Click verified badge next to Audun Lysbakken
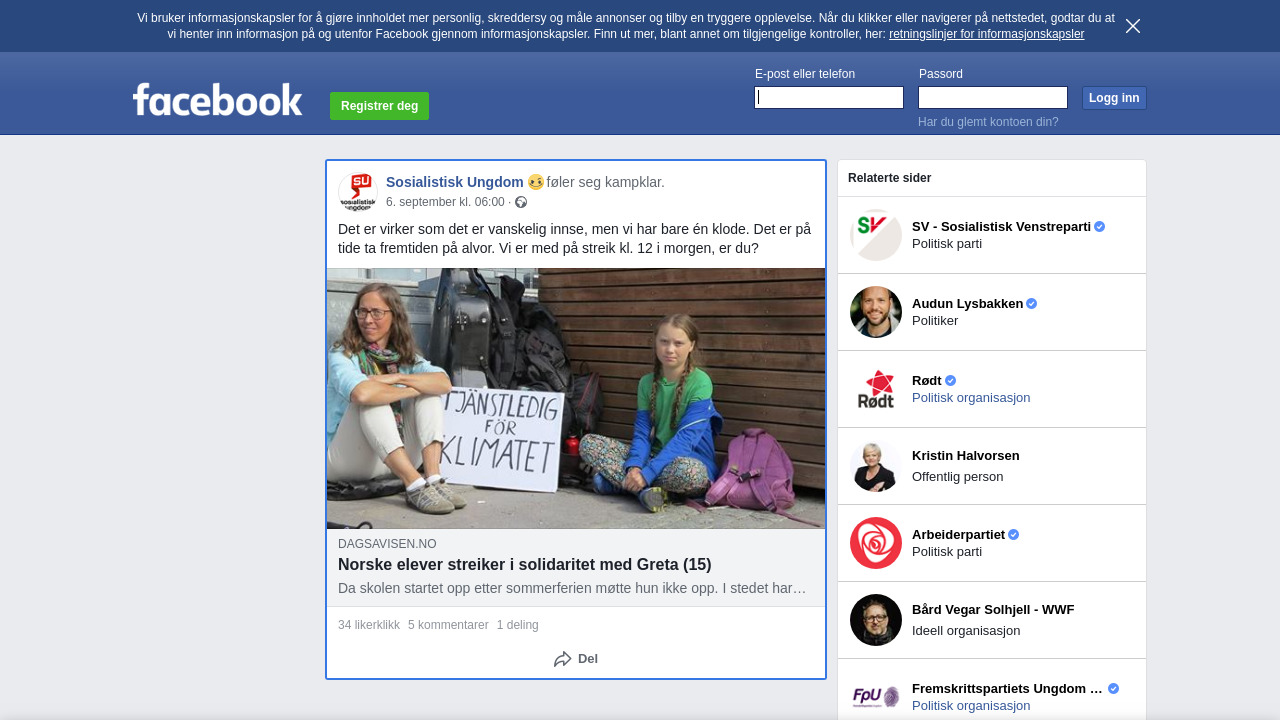Image resolution: width=1280 pixels, height=720 pixels. pos(1032,304)
